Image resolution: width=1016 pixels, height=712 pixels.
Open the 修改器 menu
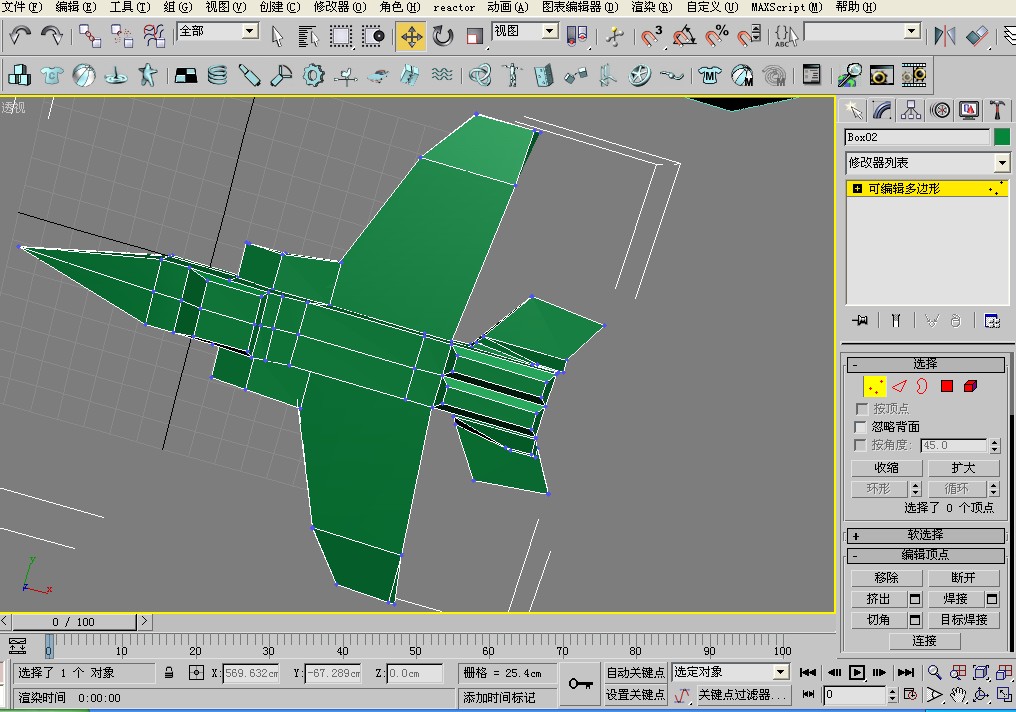pos(340,7)
